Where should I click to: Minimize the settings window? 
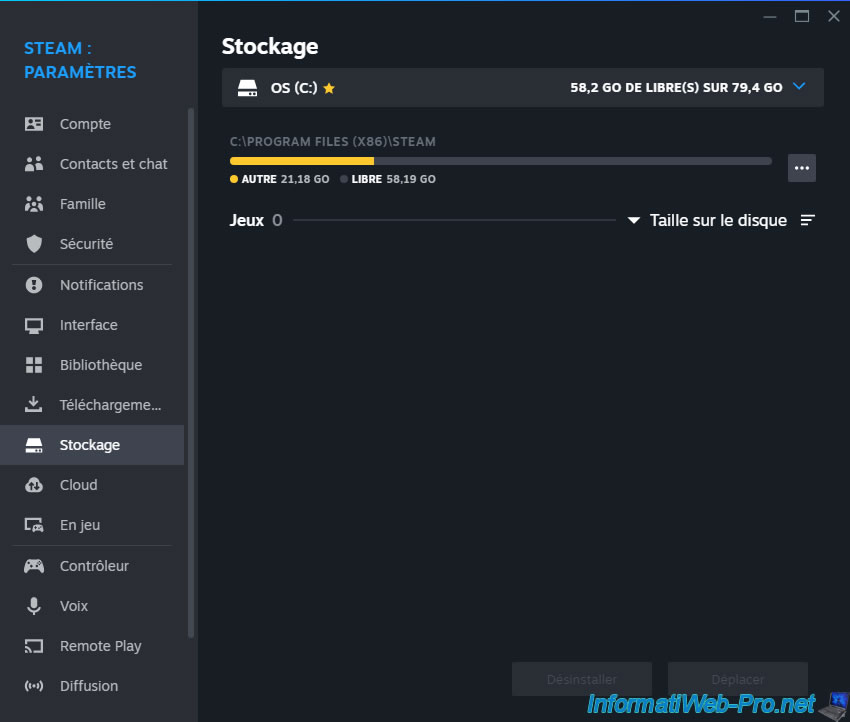click(770, 17)
